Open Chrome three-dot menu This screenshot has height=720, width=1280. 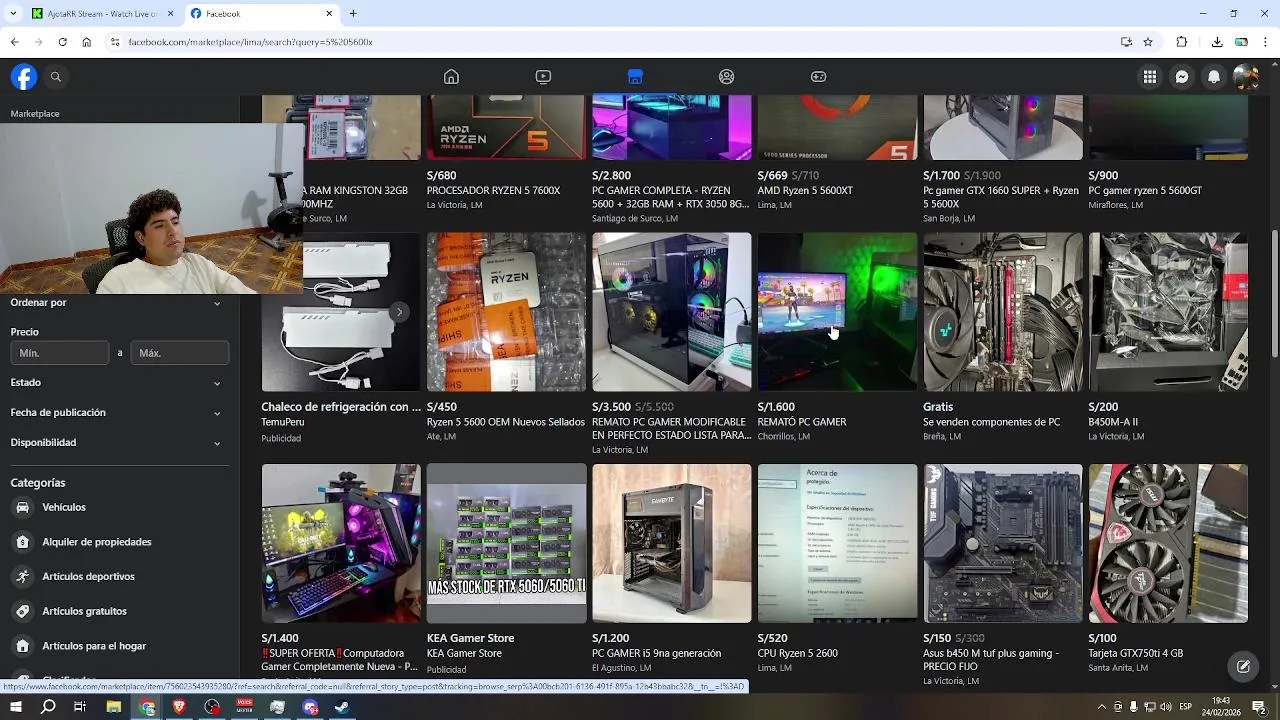pyautogui.click(x=1266, y=42)
